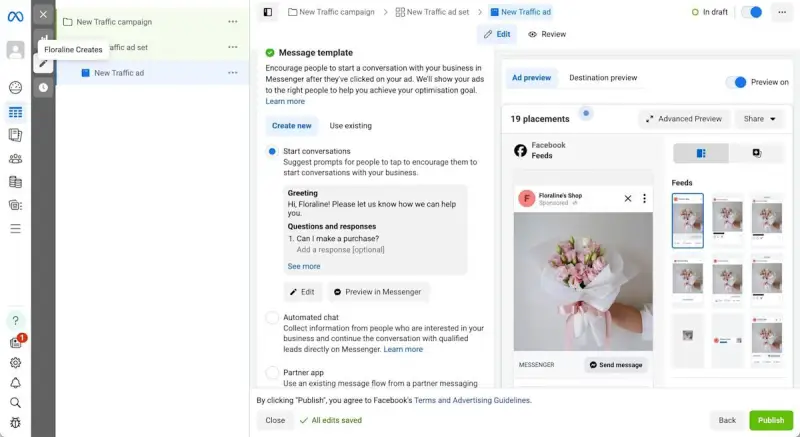
Task: Open the Help question mark icon
Action: (x=15, y=320)
